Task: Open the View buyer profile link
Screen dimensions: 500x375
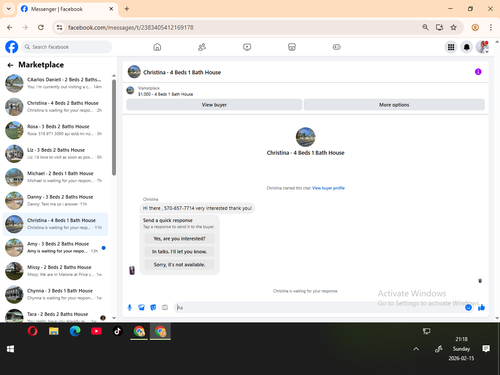Action: pos(328,188)
